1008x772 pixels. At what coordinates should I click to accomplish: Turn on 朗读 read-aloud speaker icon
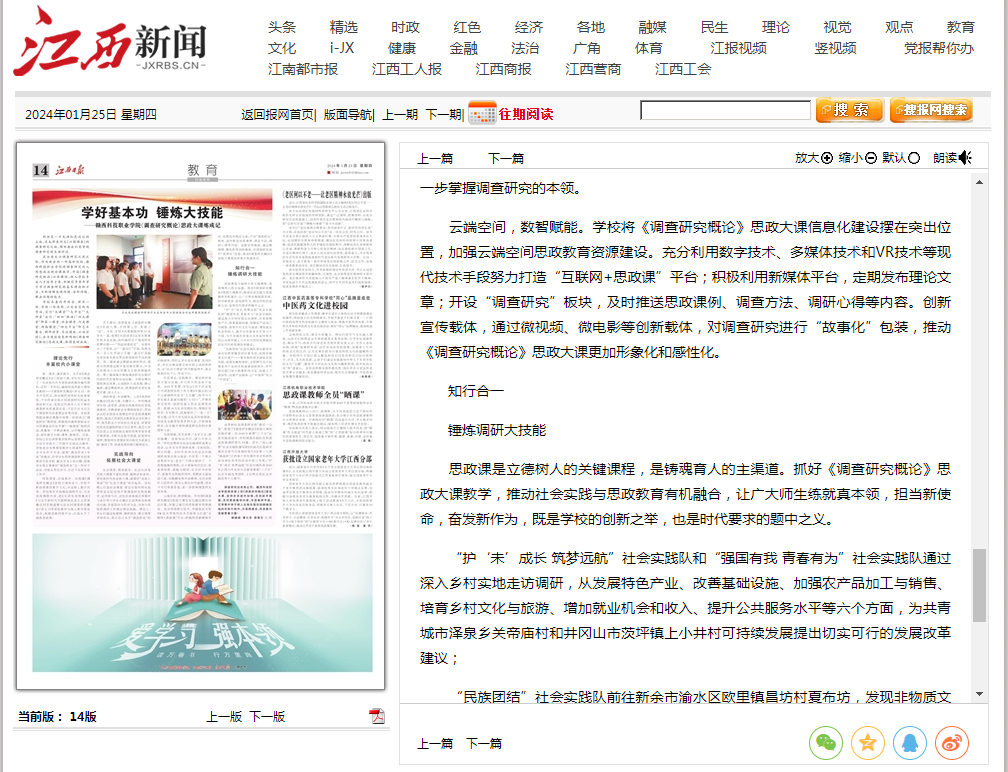(965, 158)
